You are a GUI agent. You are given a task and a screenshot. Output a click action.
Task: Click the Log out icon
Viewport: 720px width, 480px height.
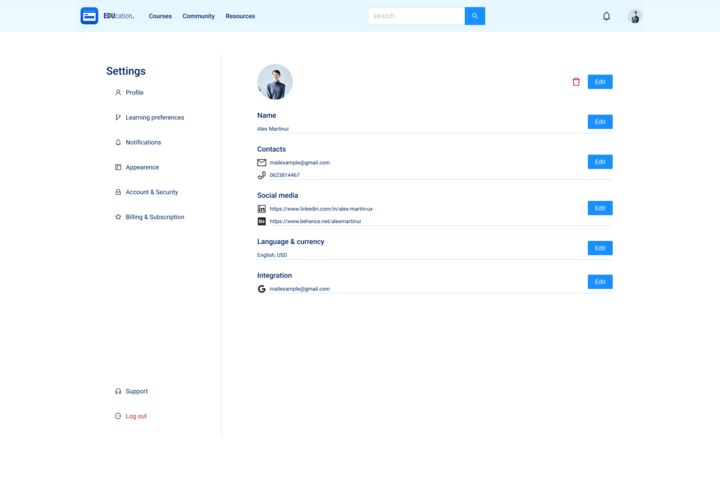click(x=118, y=416)
